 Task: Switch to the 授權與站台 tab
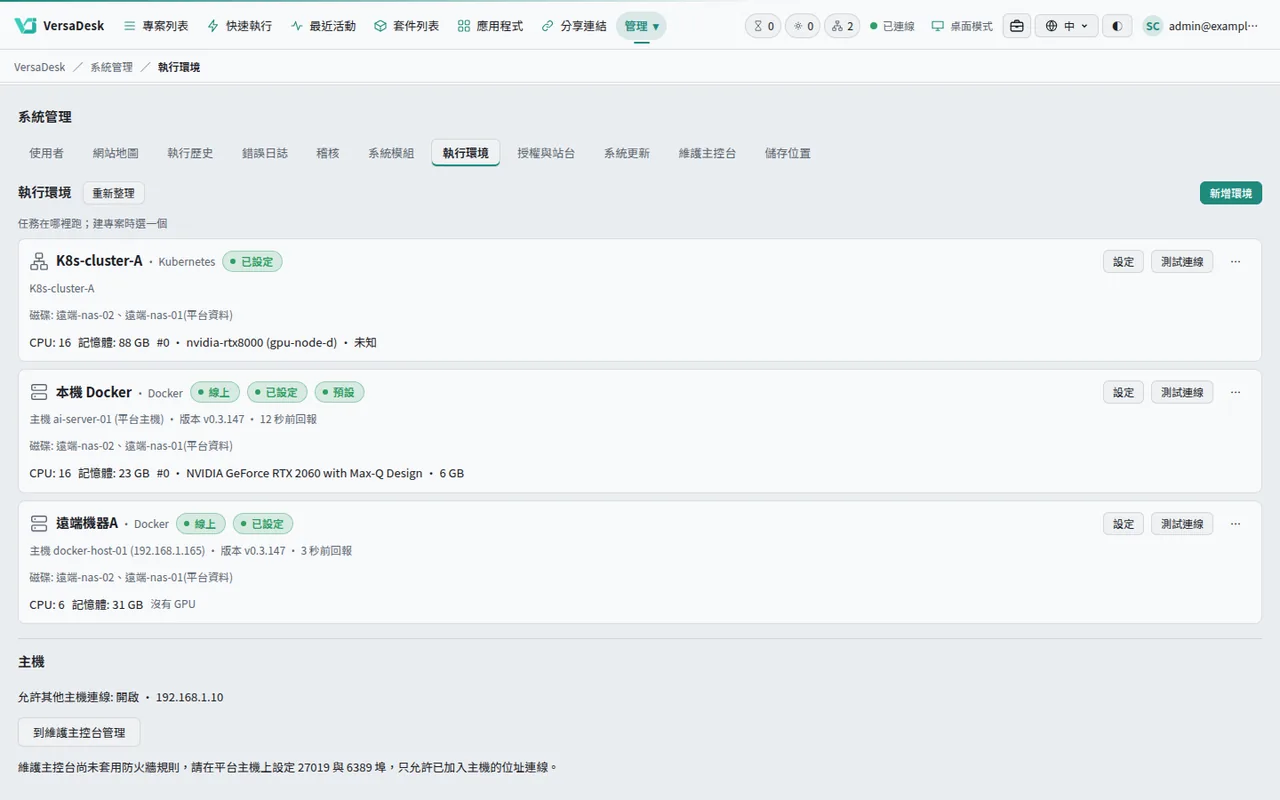click(x=546, y=153)
